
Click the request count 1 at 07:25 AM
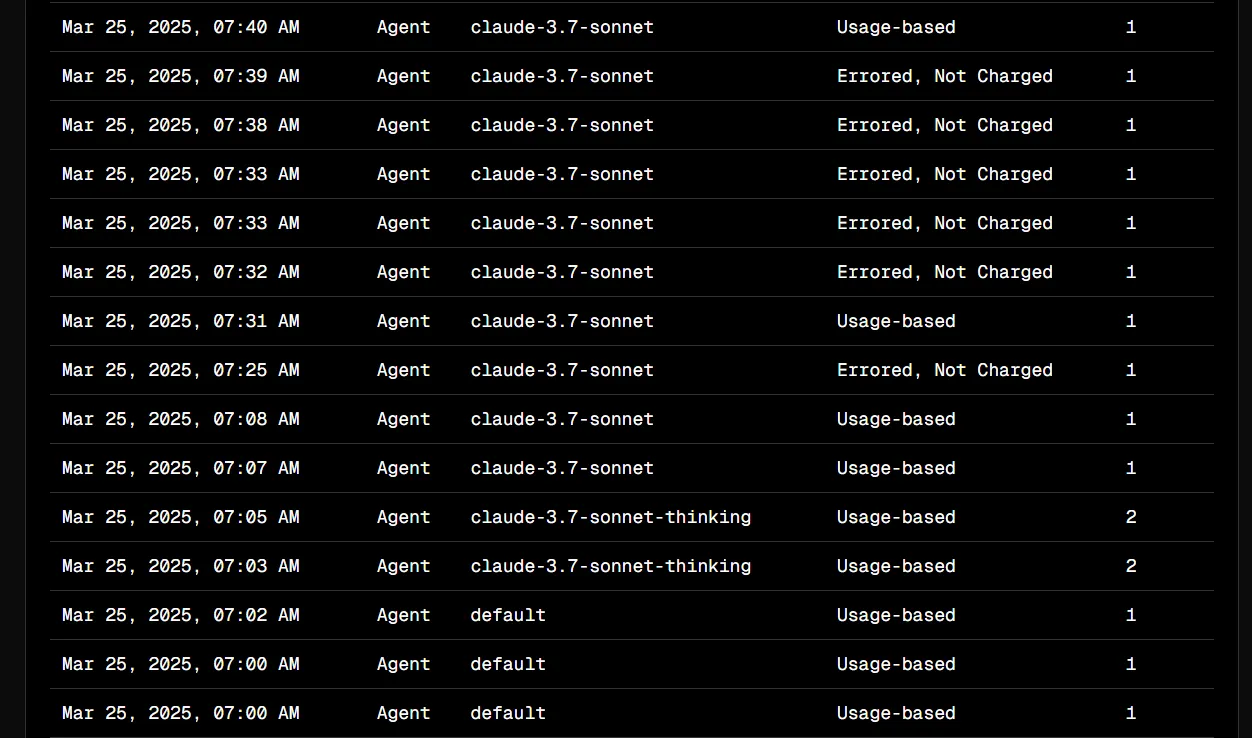pos(1131,370)
